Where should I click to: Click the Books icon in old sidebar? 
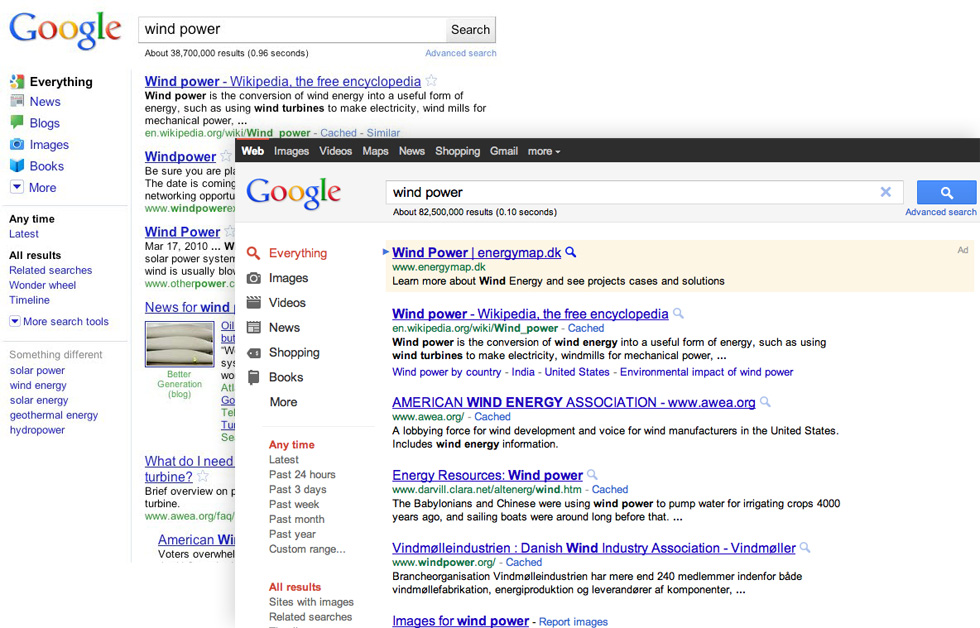pyautogui.click(x=17, y=166)
